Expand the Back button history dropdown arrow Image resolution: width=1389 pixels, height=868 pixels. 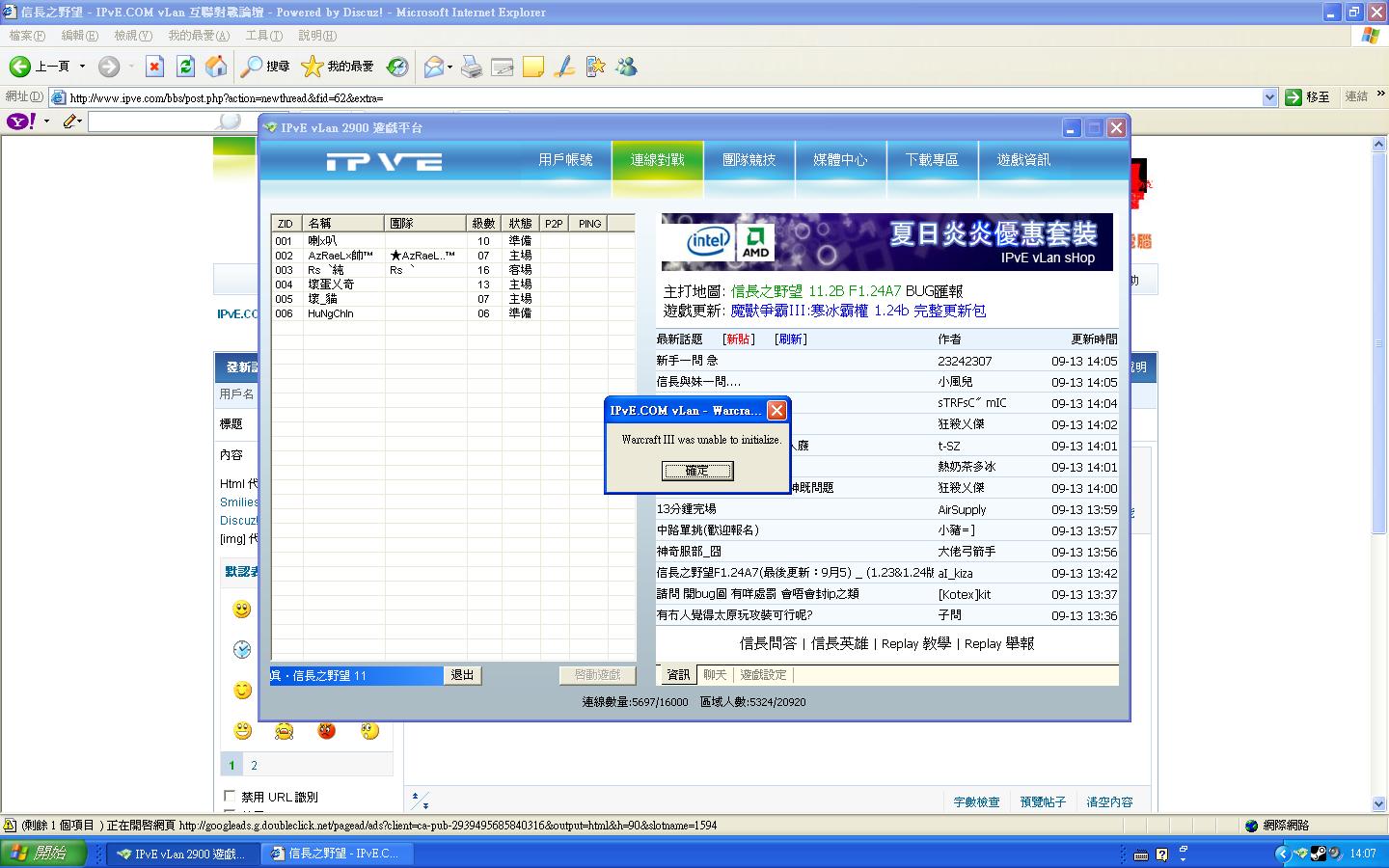coord(82,67)
